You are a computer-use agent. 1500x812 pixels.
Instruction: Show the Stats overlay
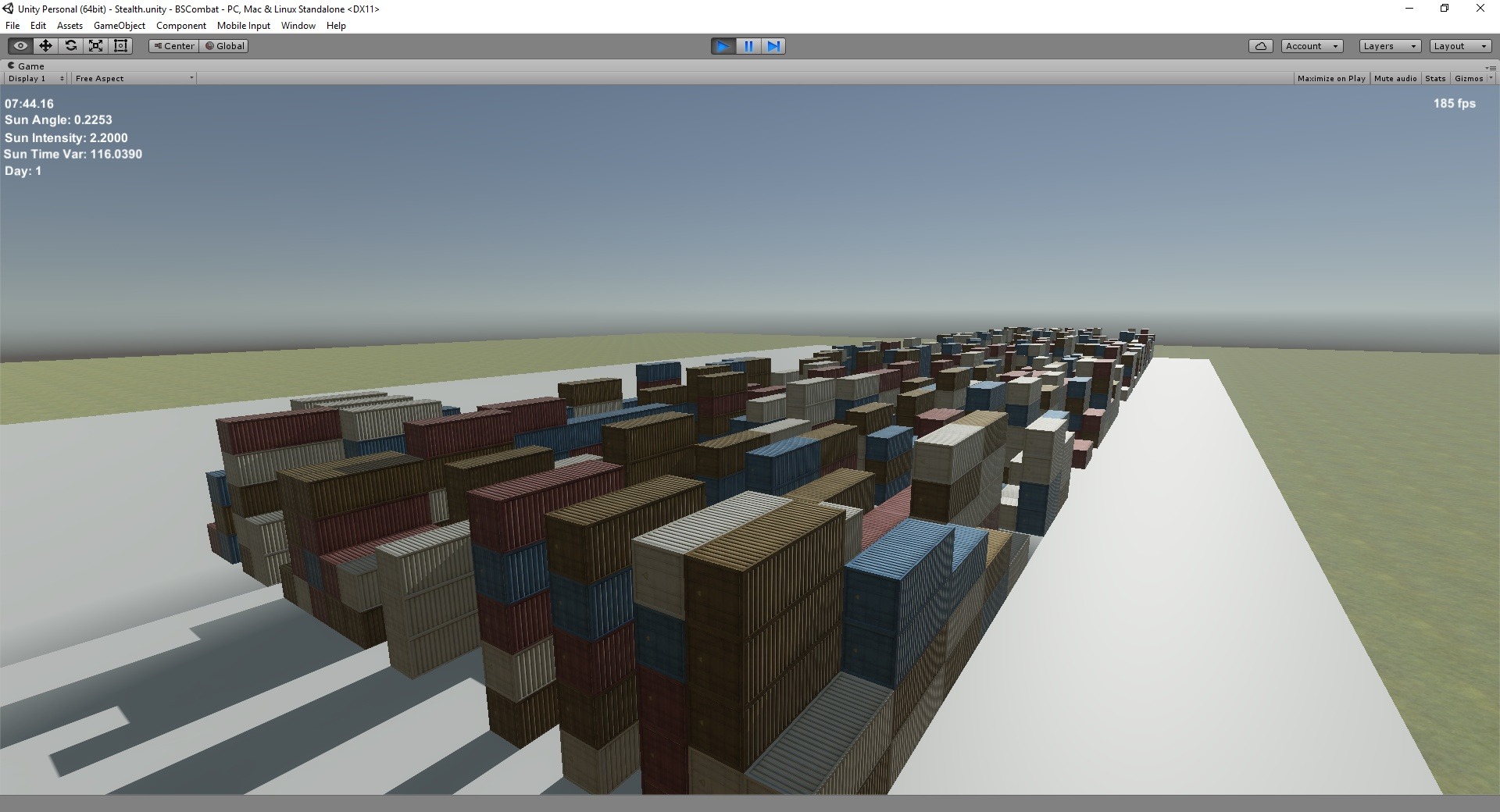click(x=1434, y=79)
